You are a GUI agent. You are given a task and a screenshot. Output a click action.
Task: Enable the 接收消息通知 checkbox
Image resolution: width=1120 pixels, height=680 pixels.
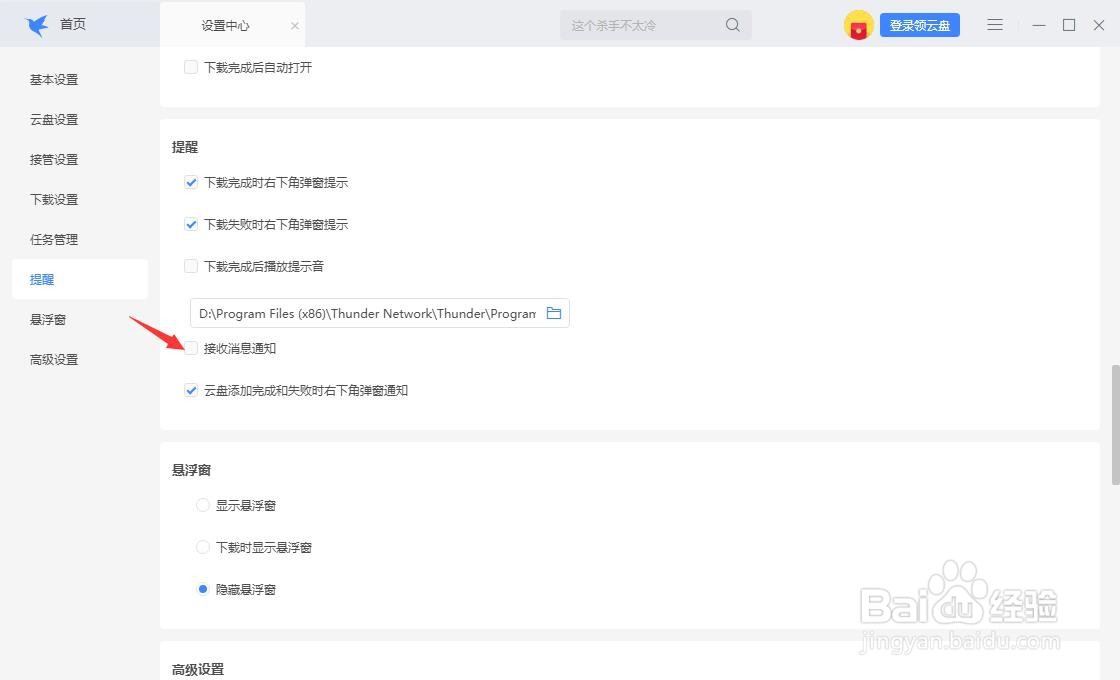[191, 348]
